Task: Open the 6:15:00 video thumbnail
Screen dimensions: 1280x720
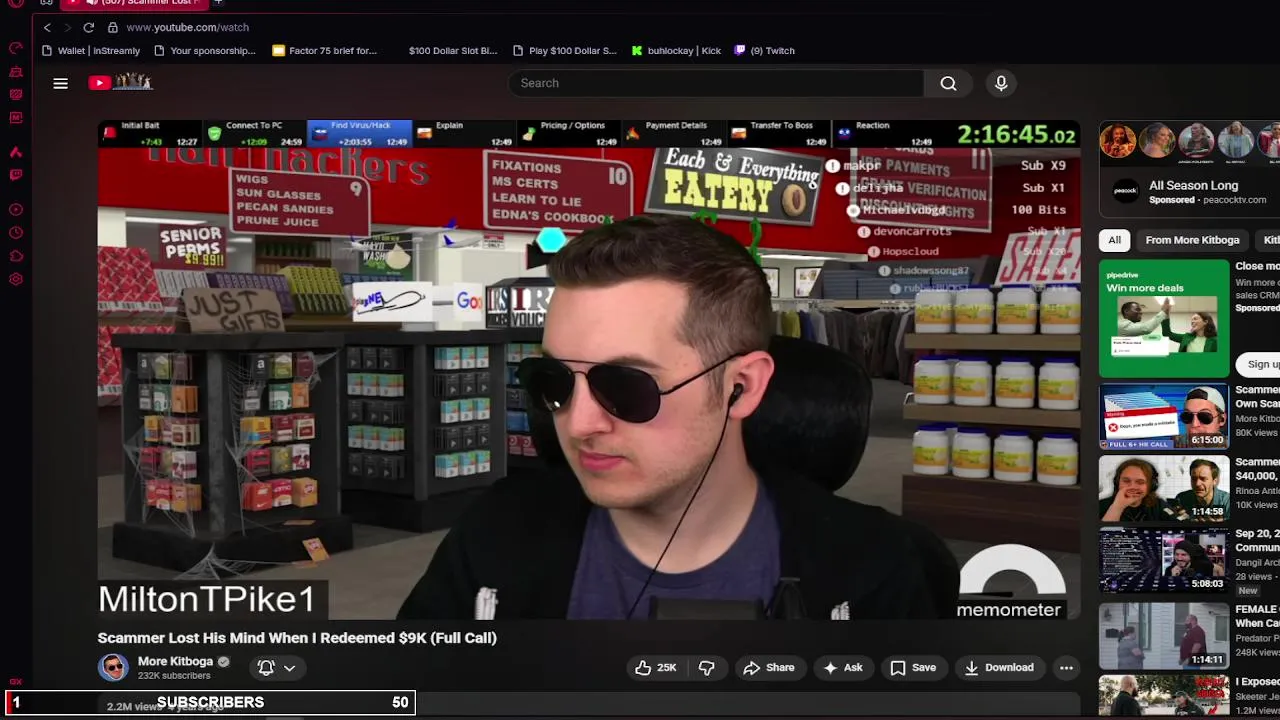Action: pyautogui.click(x=1164, y=416)
